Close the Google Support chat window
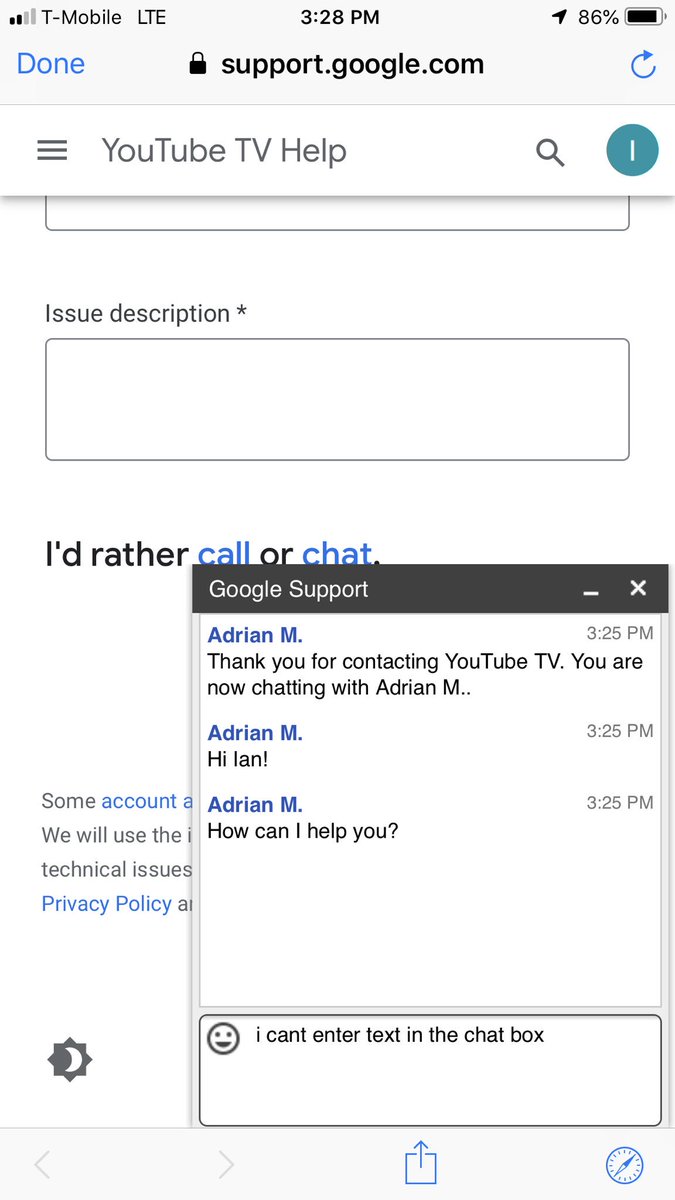This screenshot has height=1200, width=675. pos(638,588)
